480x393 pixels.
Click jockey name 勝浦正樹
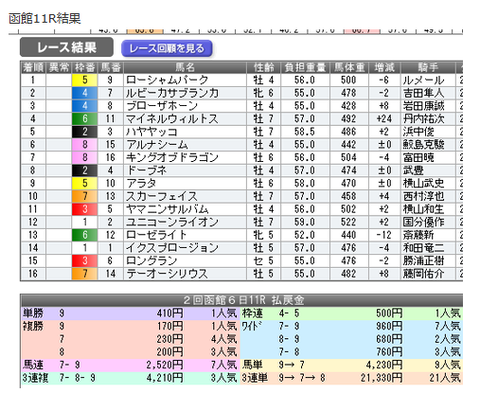pos(423,261)
